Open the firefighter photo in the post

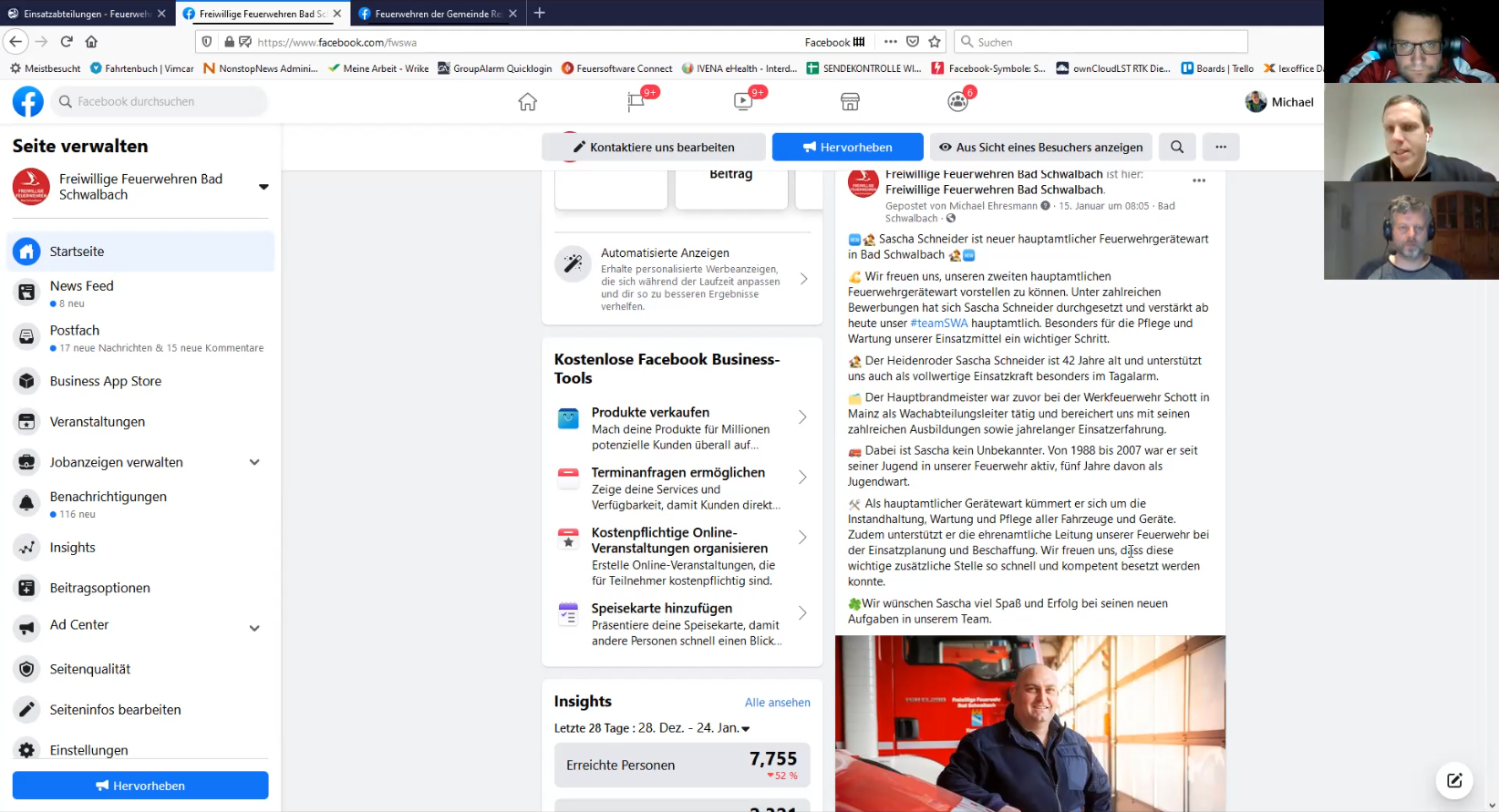pyautogui.click(x=1029, y=723)
